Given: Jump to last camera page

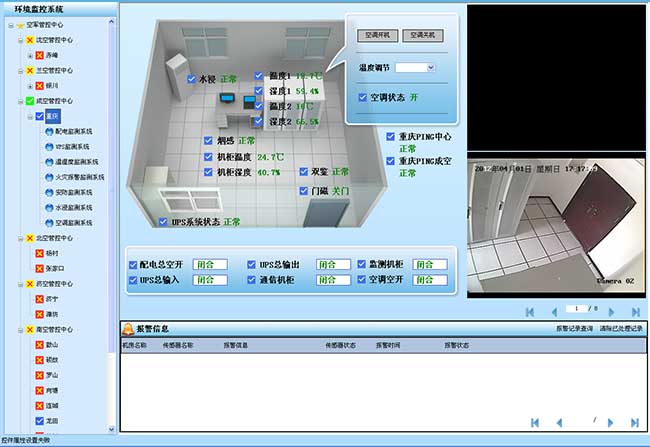Looking at the screenshot, I should coord(636,311).
